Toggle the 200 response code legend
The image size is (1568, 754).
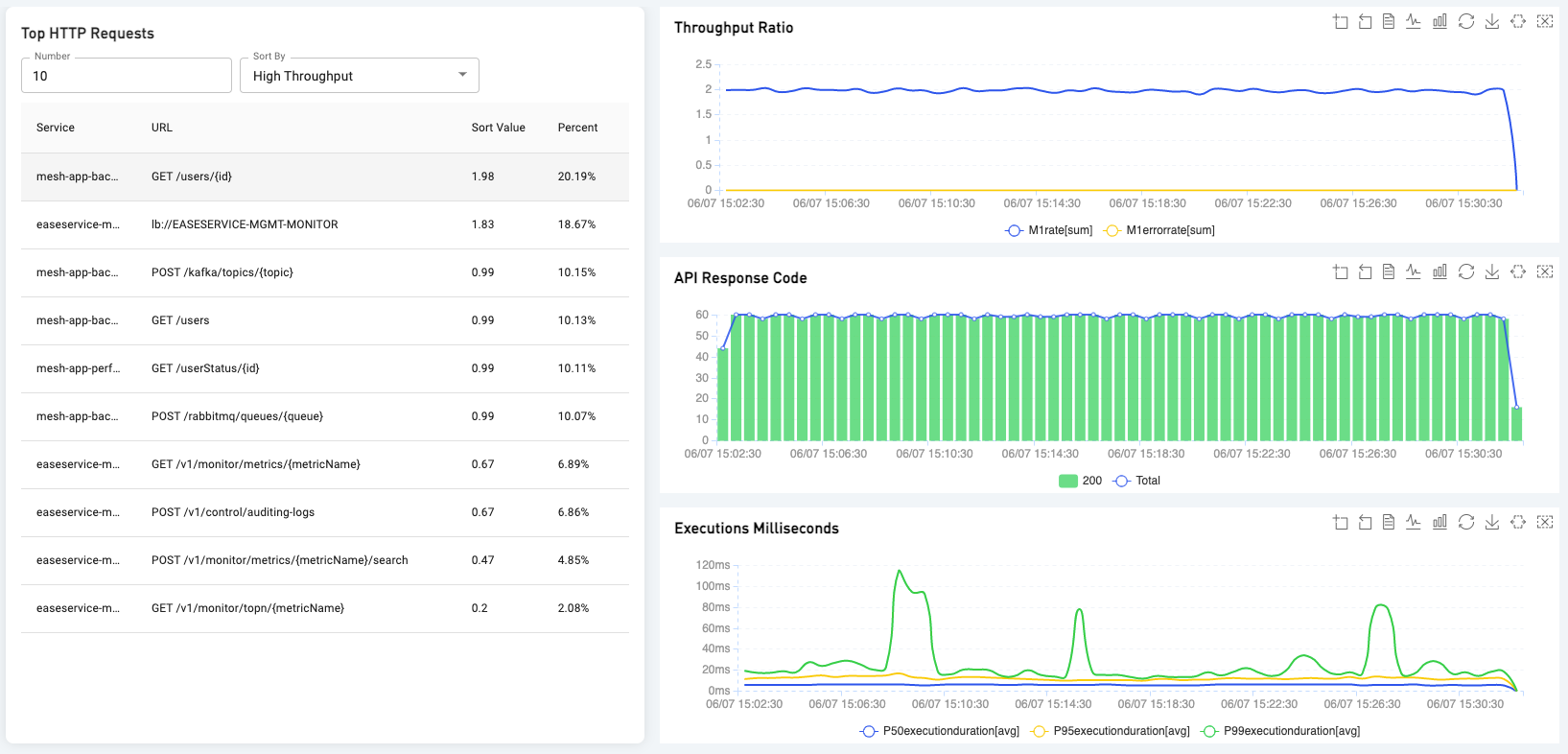coord(1081,481)
